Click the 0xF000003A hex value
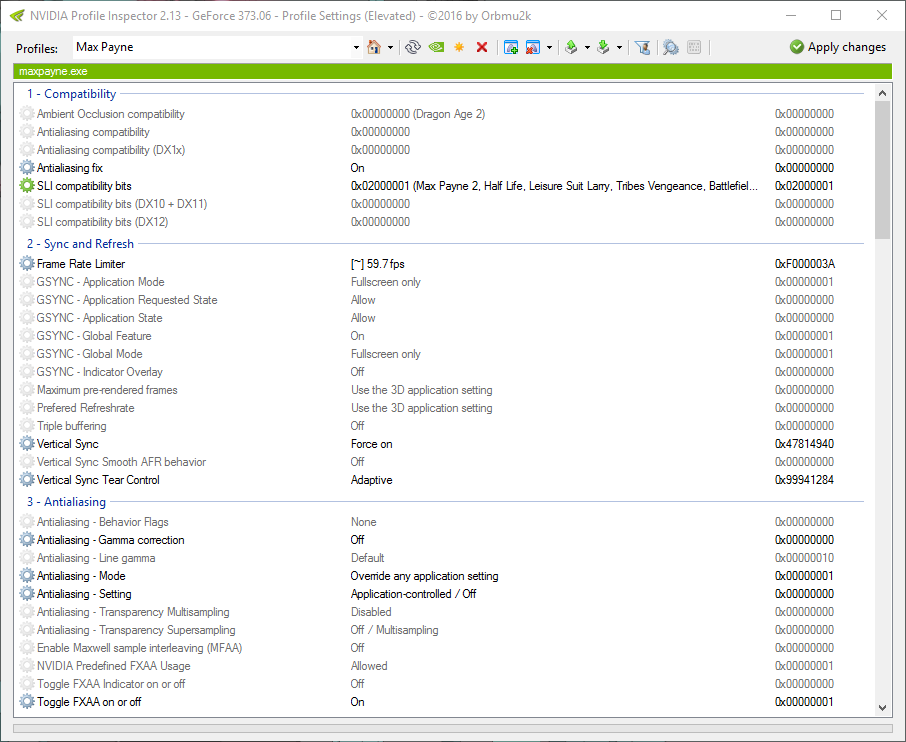This screenshot has width=906, height=742. pos(805,264)
